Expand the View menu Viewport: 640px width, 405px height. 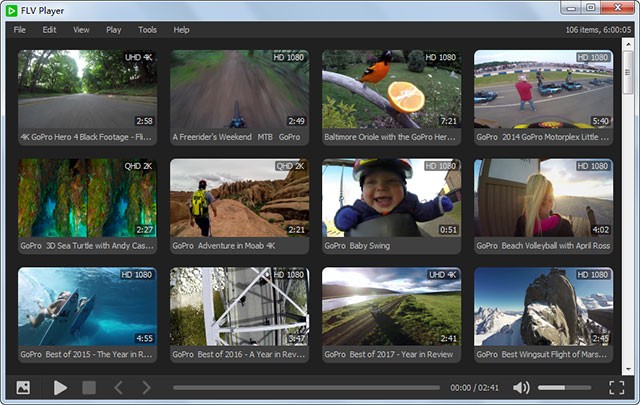click(81, 30)
